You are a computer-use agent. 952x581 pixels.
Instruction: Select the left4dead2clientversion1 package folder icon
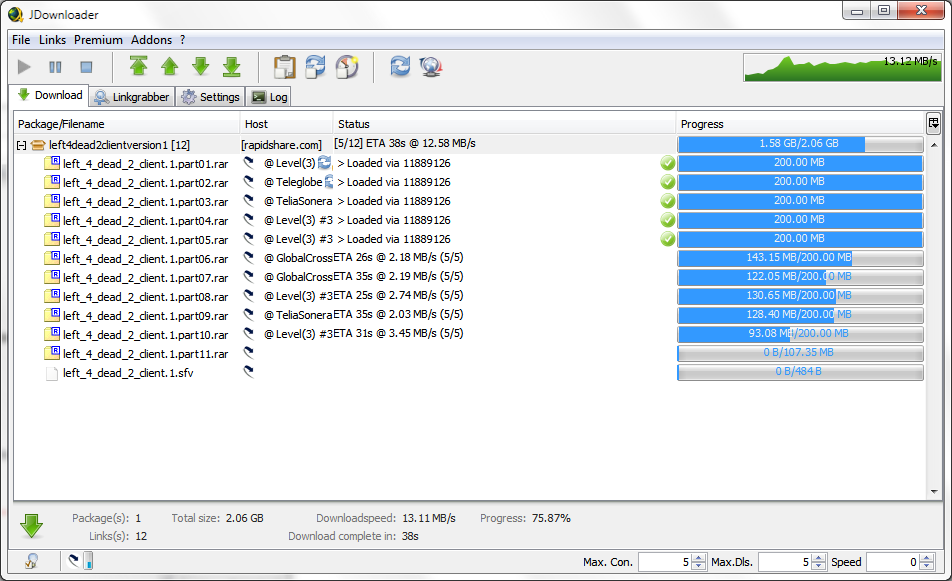[38, 145]
